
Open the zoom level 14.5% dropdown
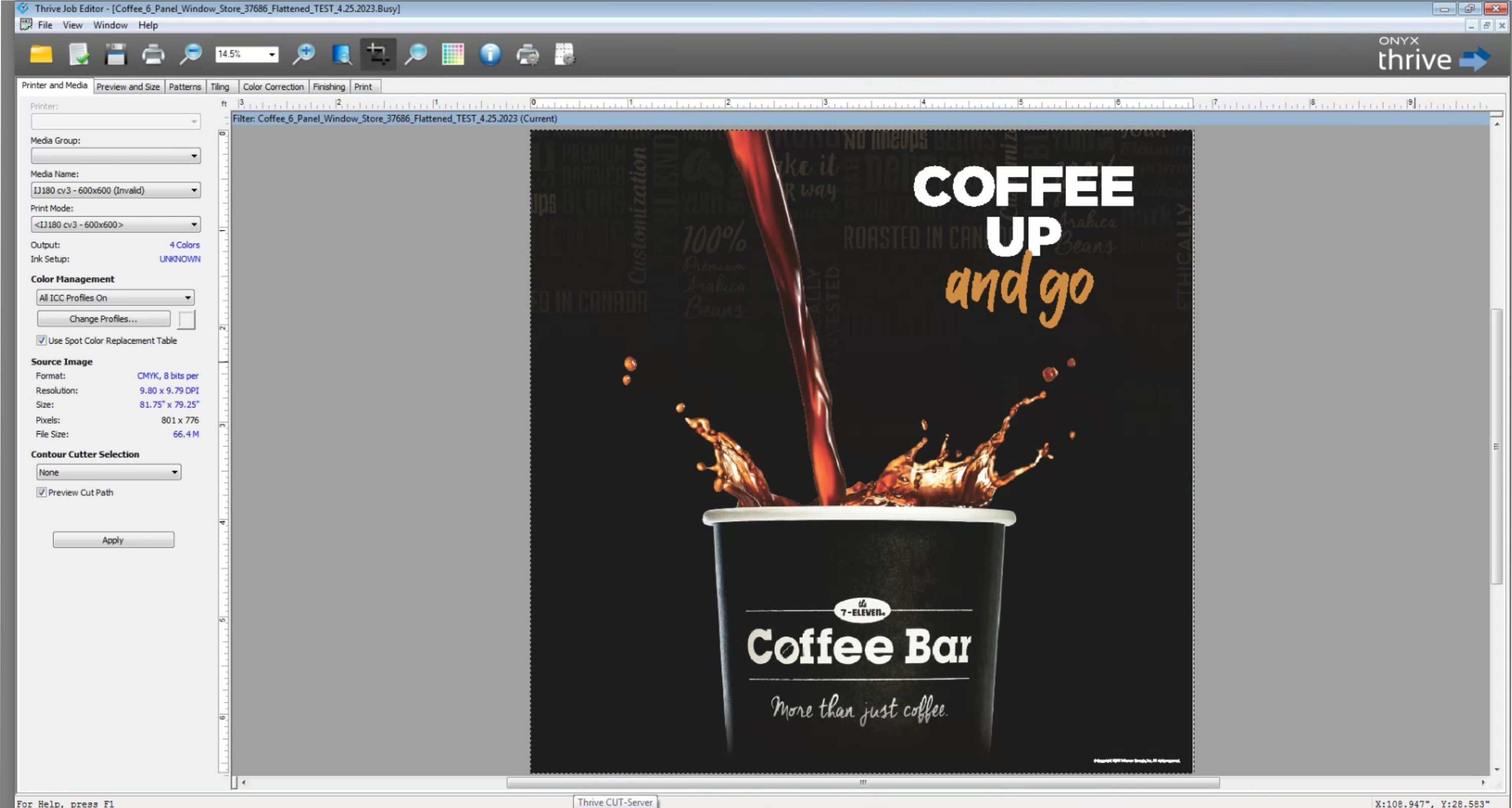[x=272, y=55]
